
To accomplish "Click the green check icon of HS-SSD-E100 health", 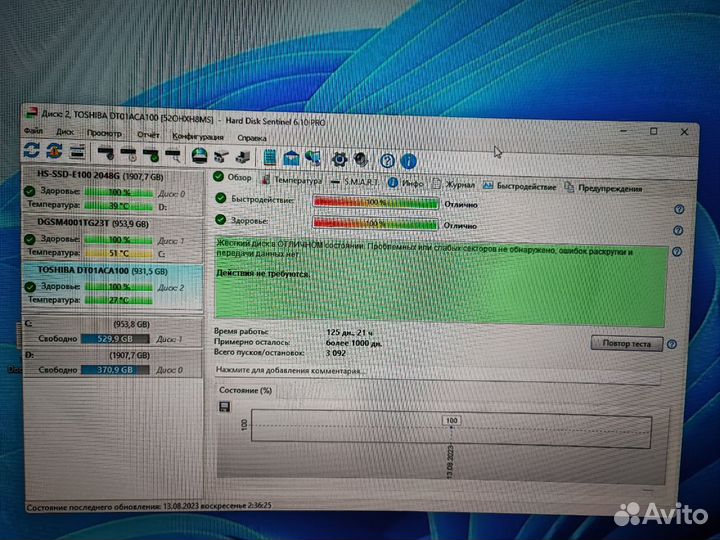I will [30, 191].
